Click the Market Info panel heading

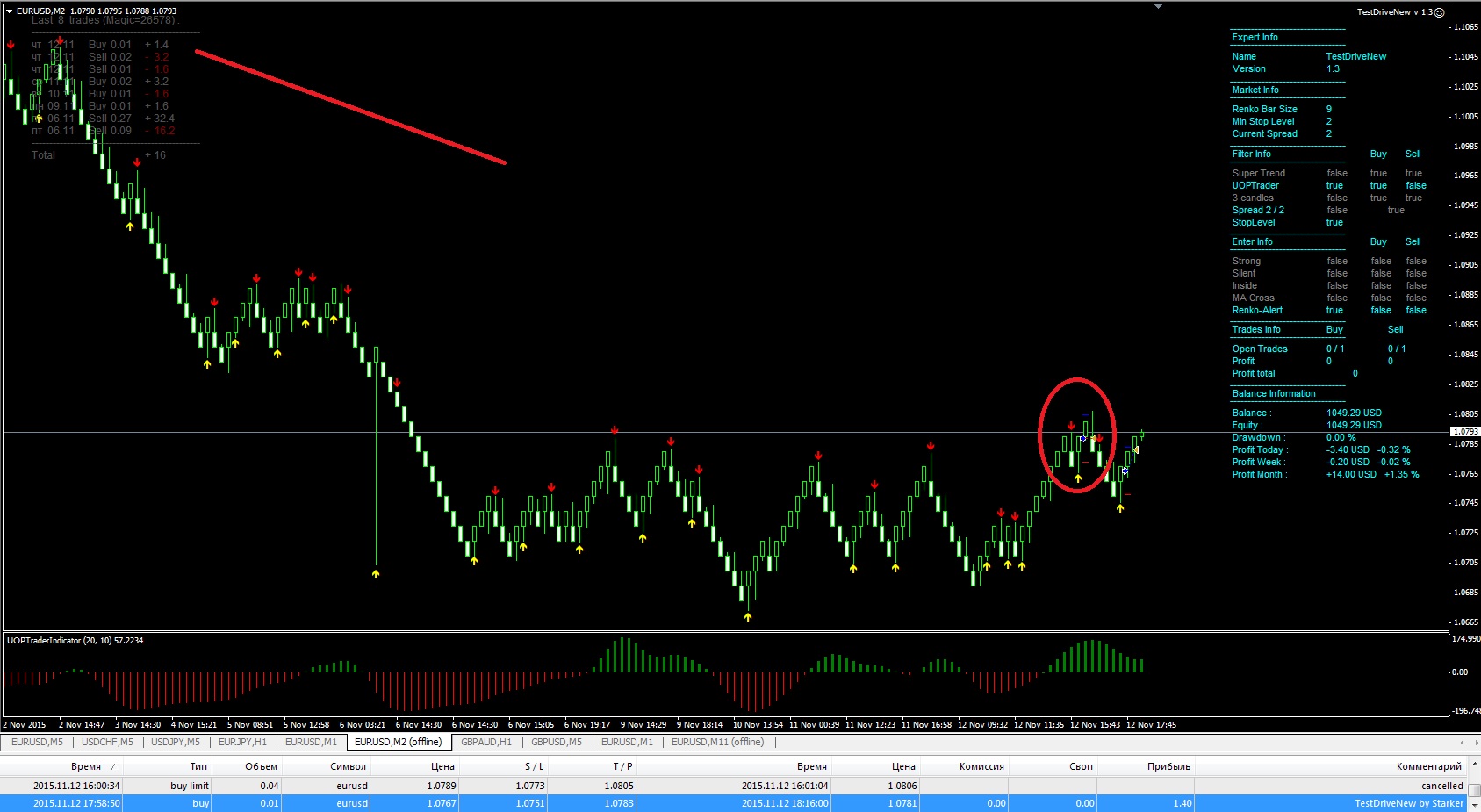[1255, 90]
